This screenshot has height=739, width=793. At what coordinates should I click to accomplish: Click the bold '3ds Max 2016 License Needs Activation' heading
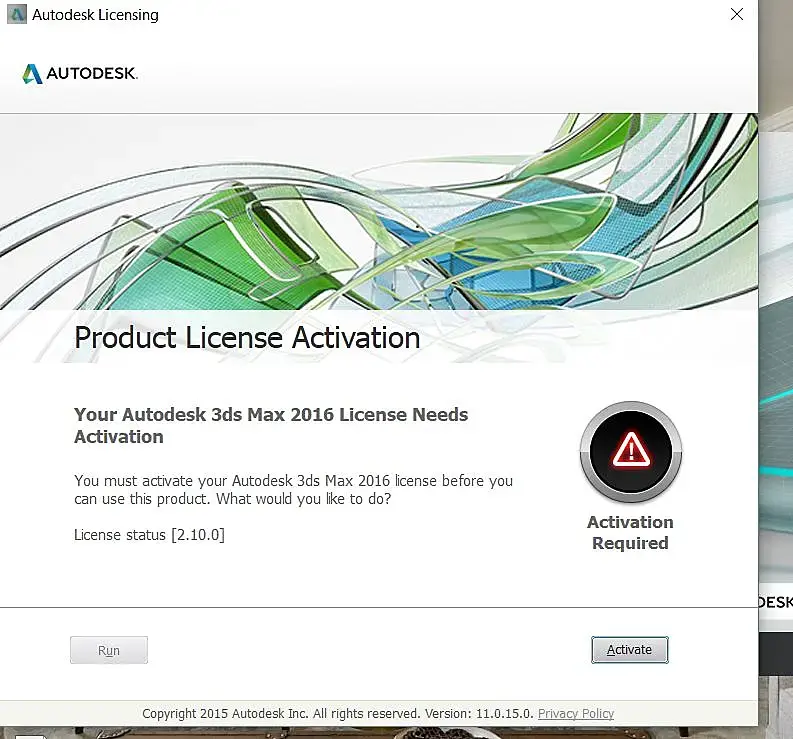click(x=271, y=425)
